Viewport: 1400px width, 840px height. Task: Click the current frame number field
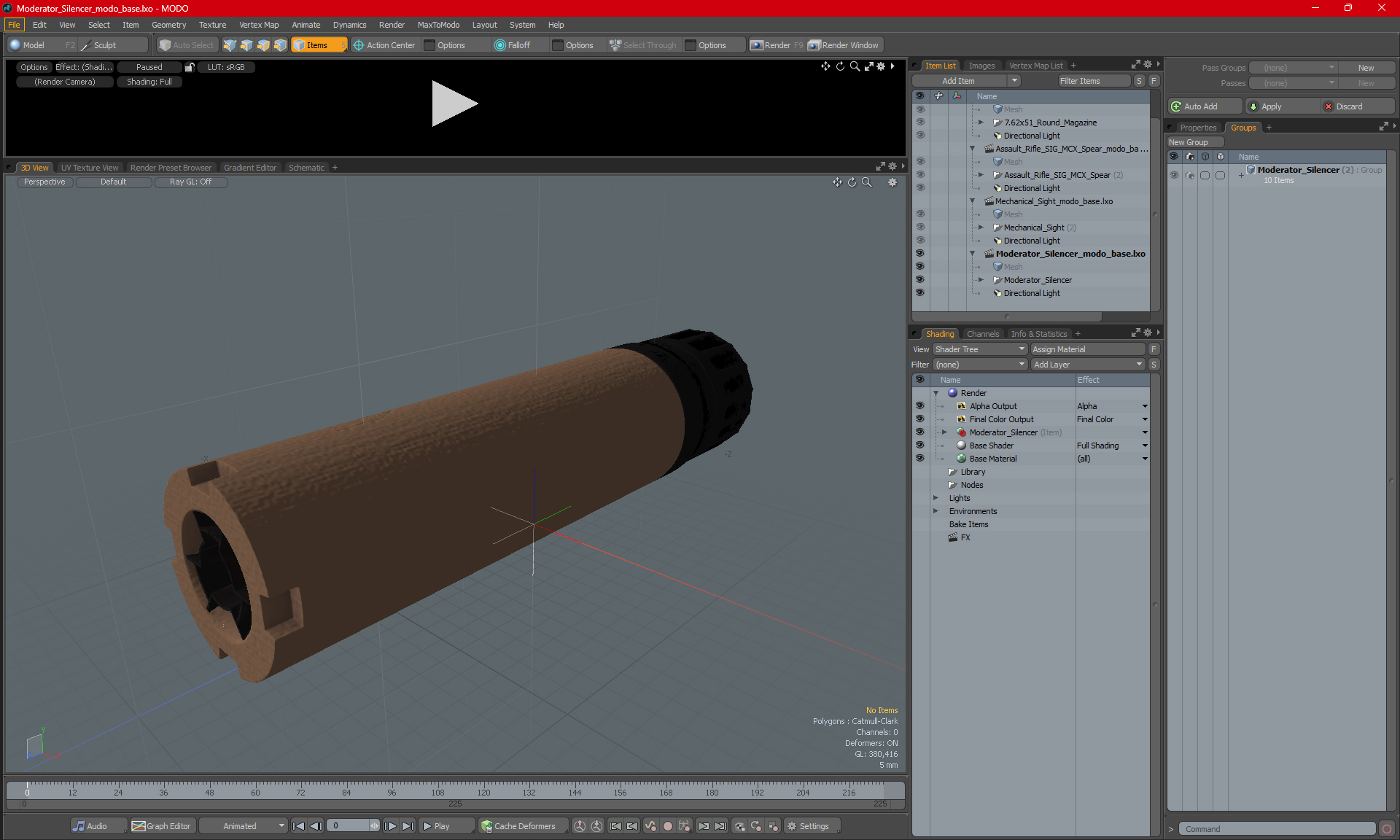click(x=349, y=826)
